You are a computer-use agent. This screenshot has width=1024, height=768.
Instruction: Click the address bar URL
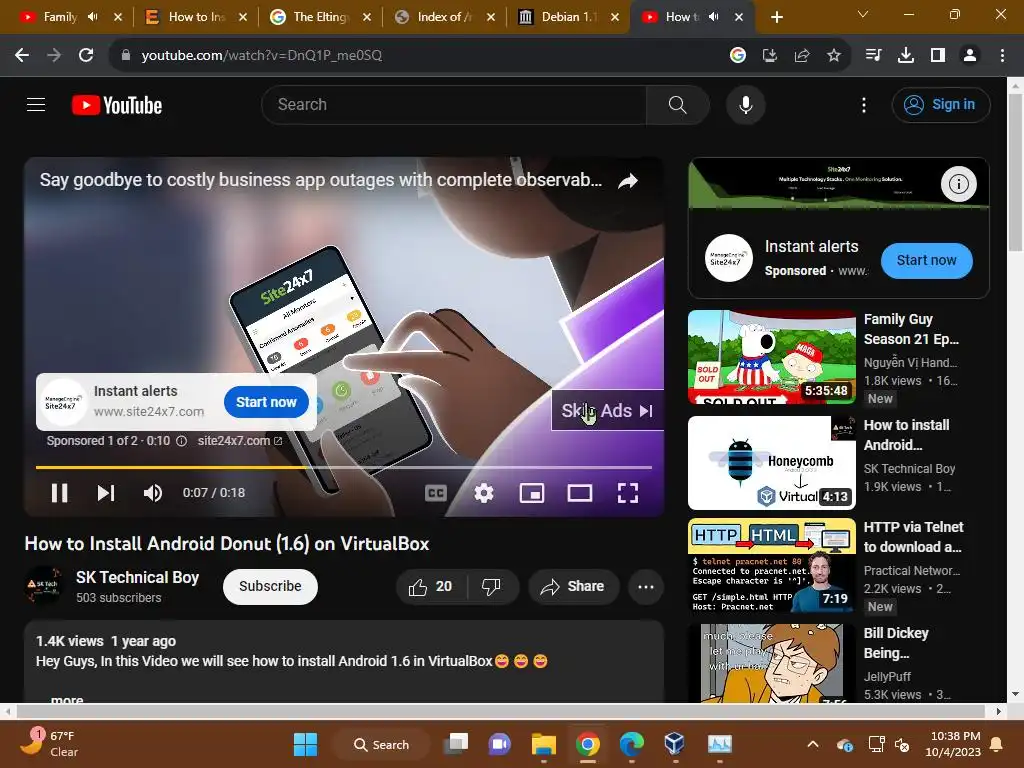[x=261, y=56]
